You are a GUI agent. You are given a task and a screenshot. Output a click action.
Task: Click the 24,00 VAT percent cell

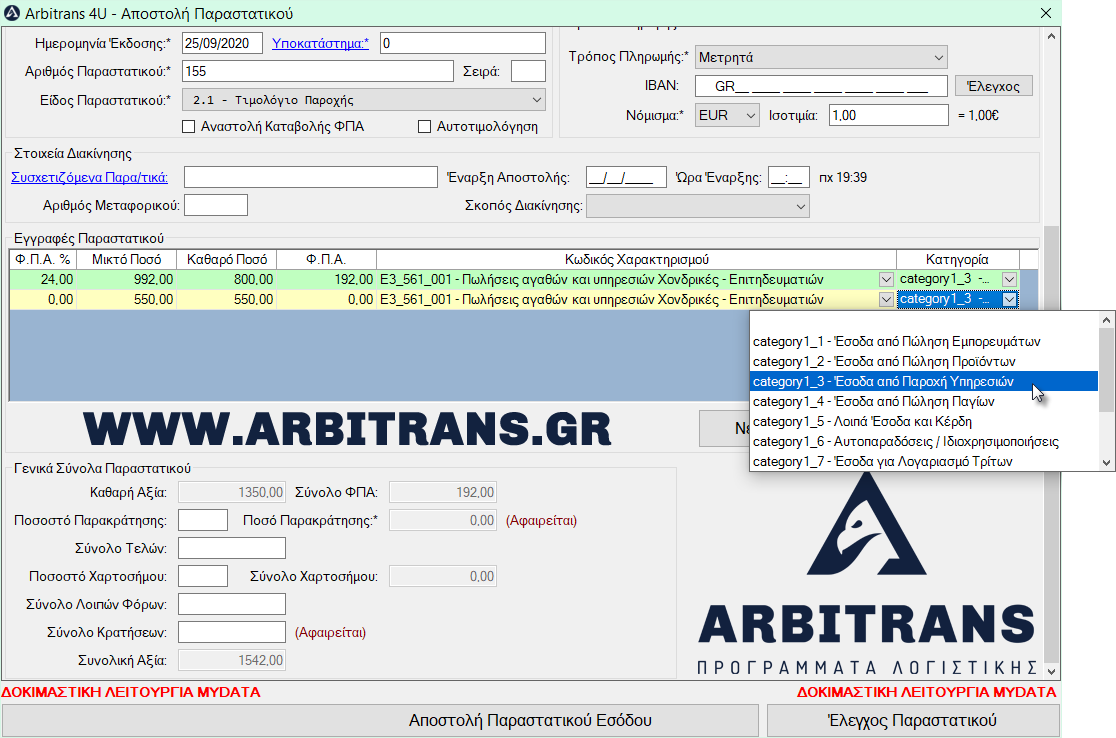(43, 280)
